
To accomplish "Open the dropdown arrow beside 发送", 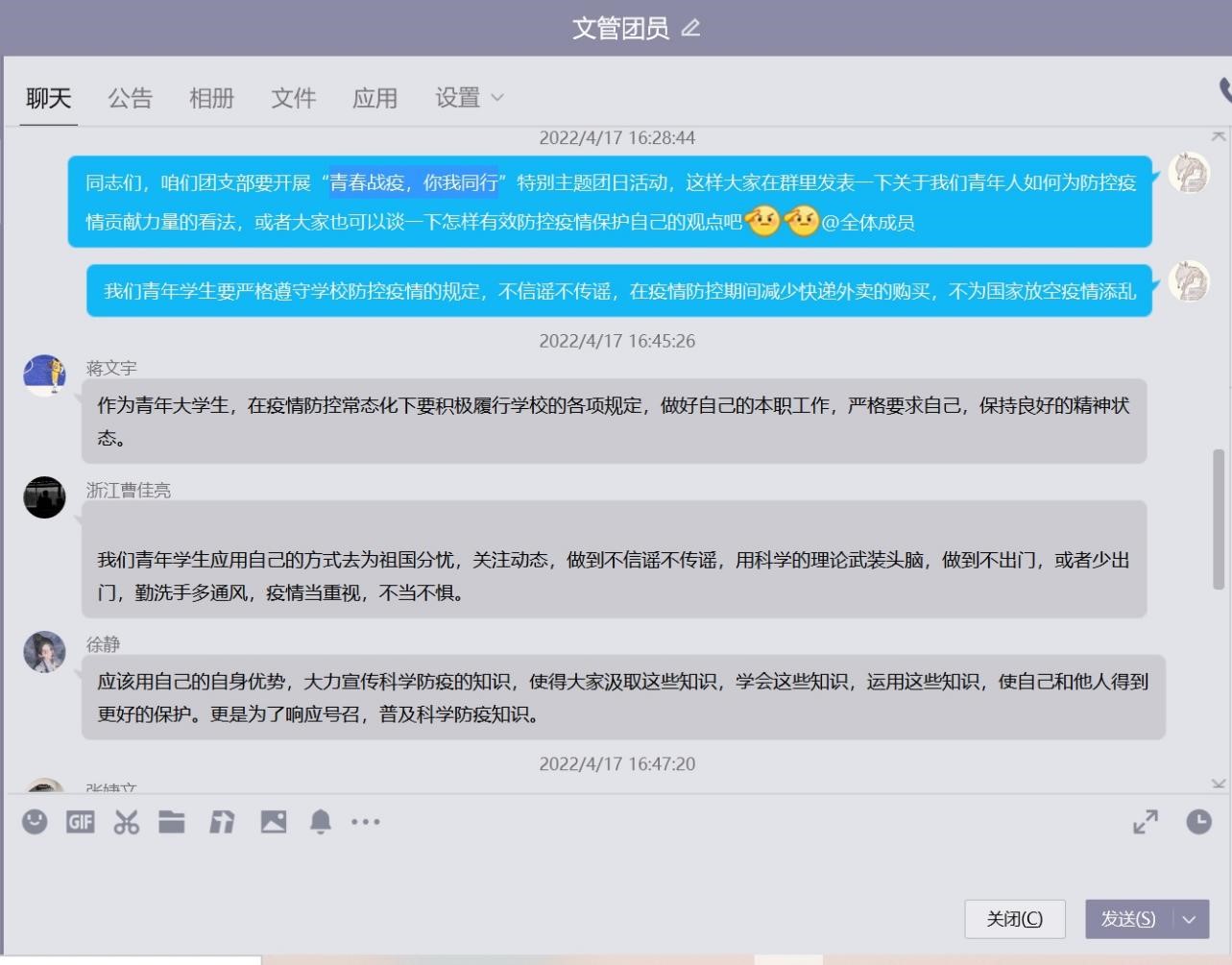I will pyautogui.click(x=1190, y=919).
